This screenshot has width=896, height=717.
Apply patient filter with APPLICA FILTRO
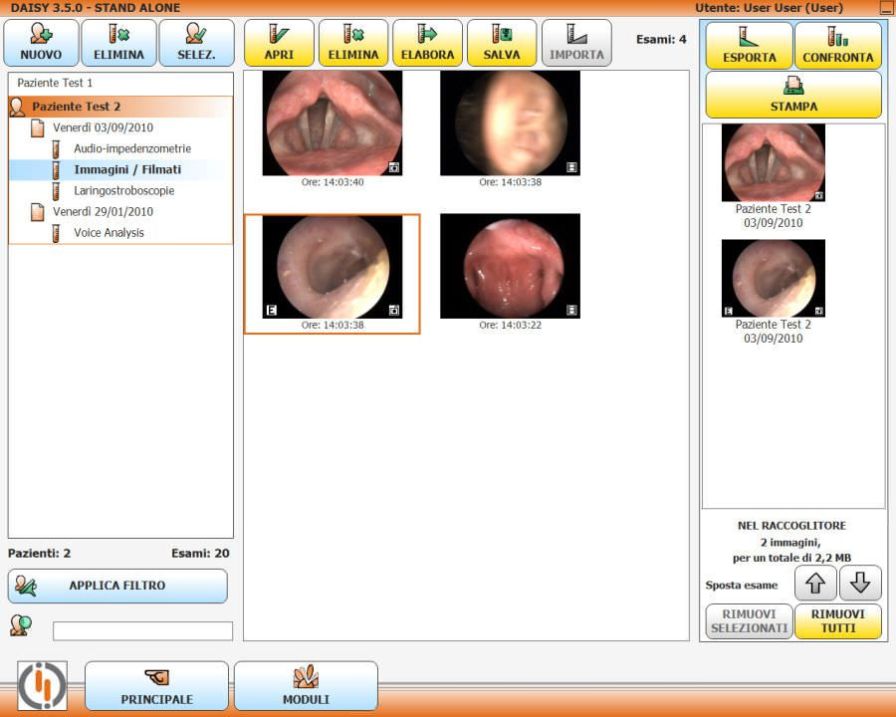click(119, 586)
